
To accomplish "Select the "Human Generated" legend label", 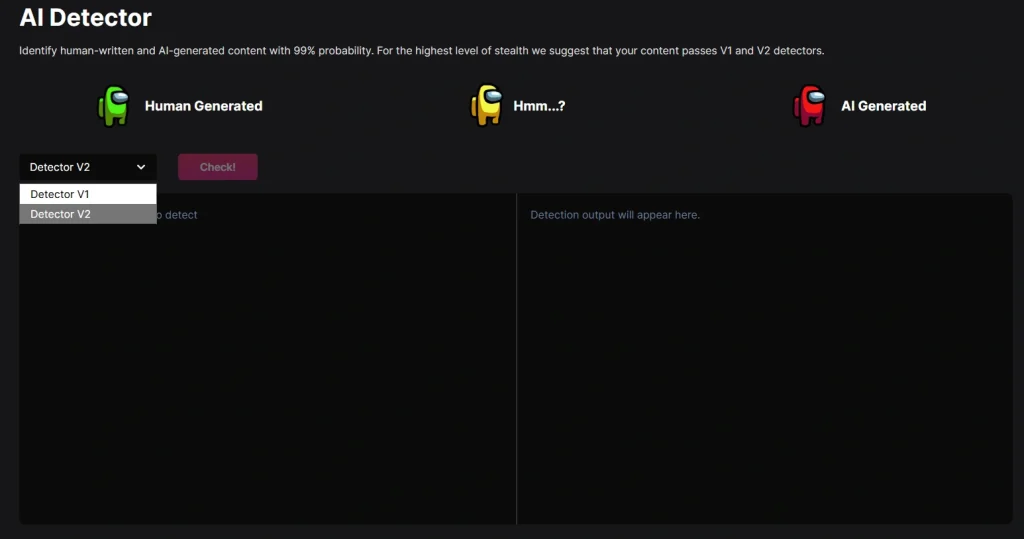I will (x=203, y=106).
